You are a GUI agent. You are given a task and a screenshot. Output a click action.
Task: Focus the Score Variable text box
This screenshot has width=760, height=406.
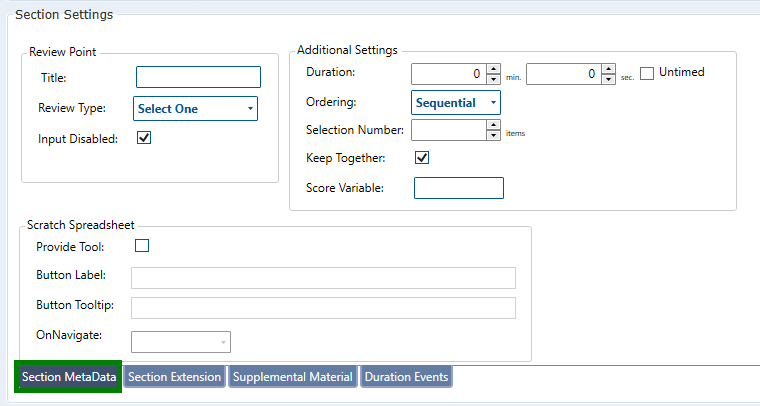click(458, 188)
